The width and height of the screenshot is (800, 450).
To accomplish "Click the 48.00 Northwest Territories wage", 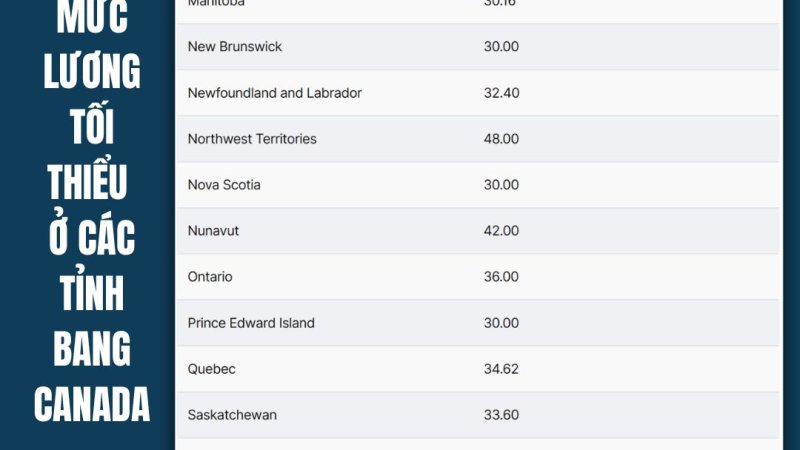I will pos(501,139).
